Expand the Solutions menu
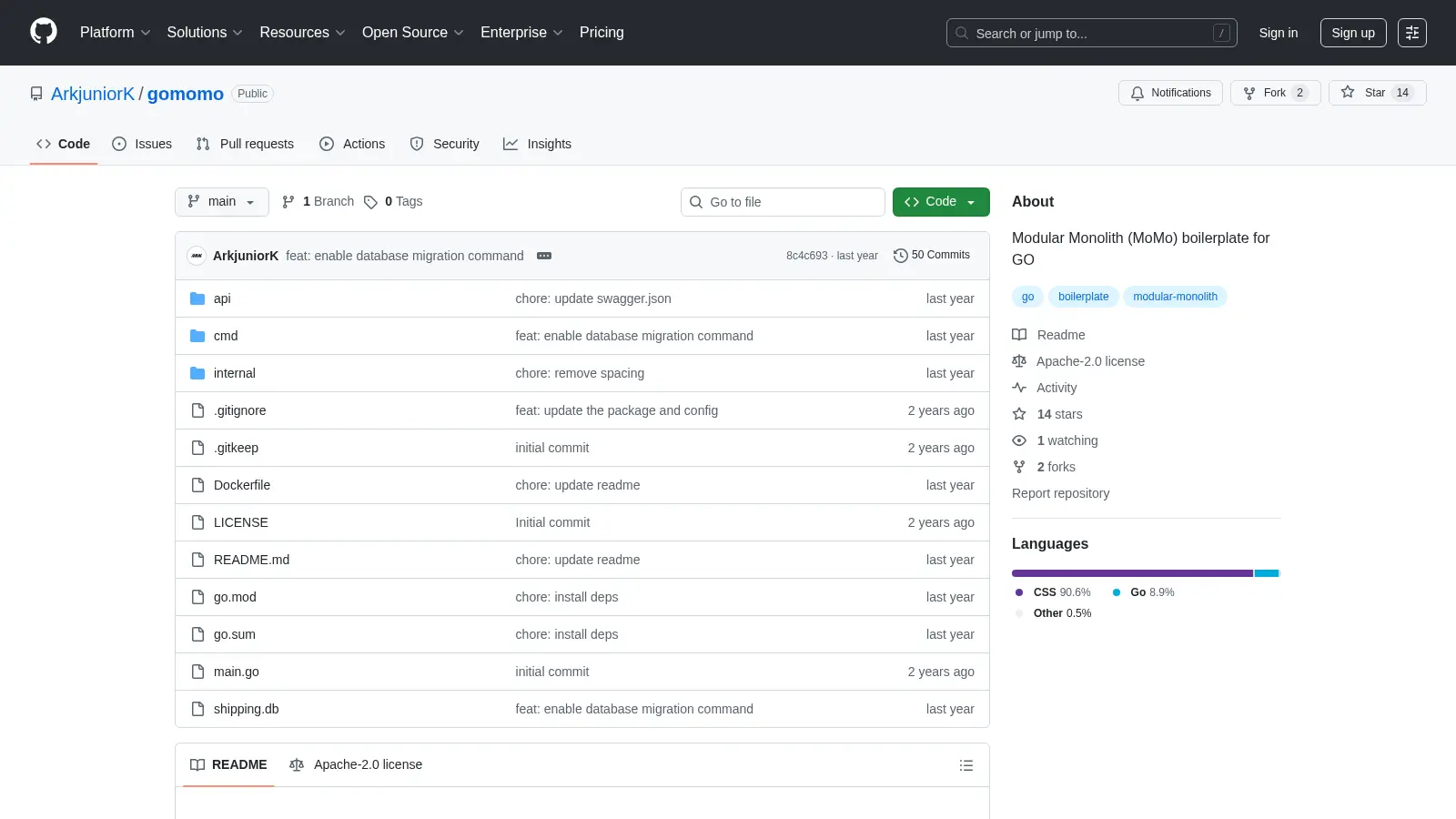1456x819 pixels. 205,33
